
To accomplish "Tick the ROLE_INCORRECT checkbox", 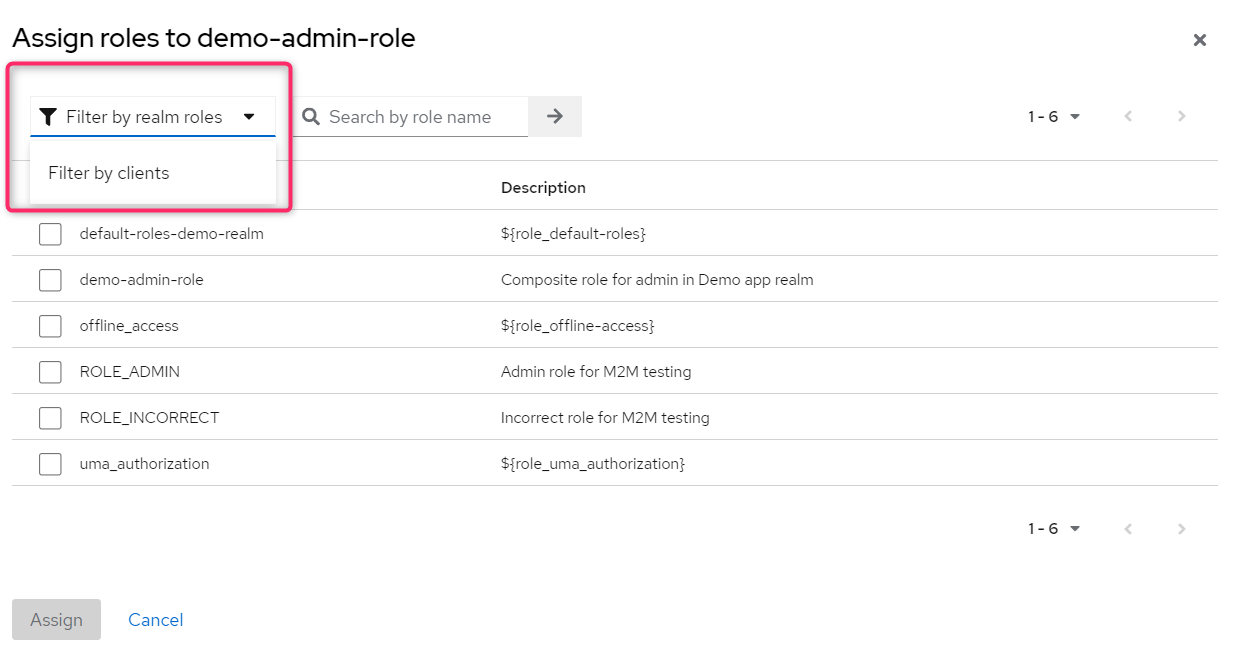I will pyautogui.click(x=50, y=418).
